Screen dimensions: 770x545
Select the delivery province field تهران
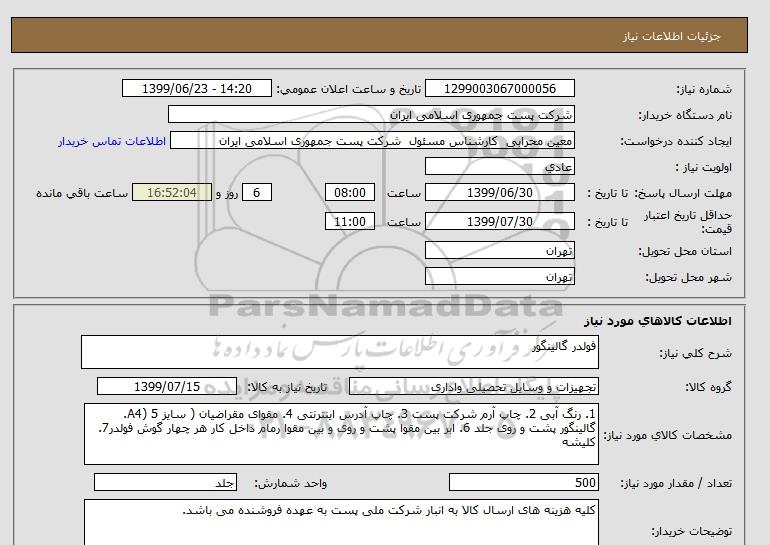click(x=499, y=250)
